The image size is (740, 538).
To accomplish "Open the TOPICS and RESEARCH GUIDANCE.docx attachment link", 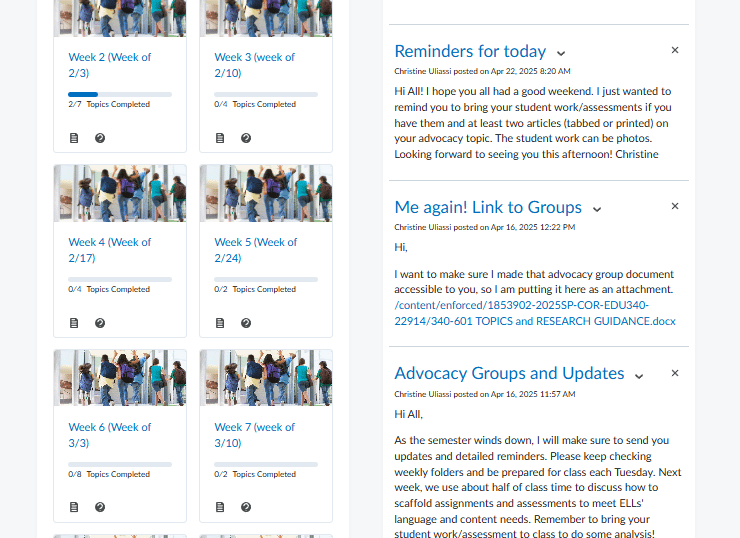I will click(535, 313).
